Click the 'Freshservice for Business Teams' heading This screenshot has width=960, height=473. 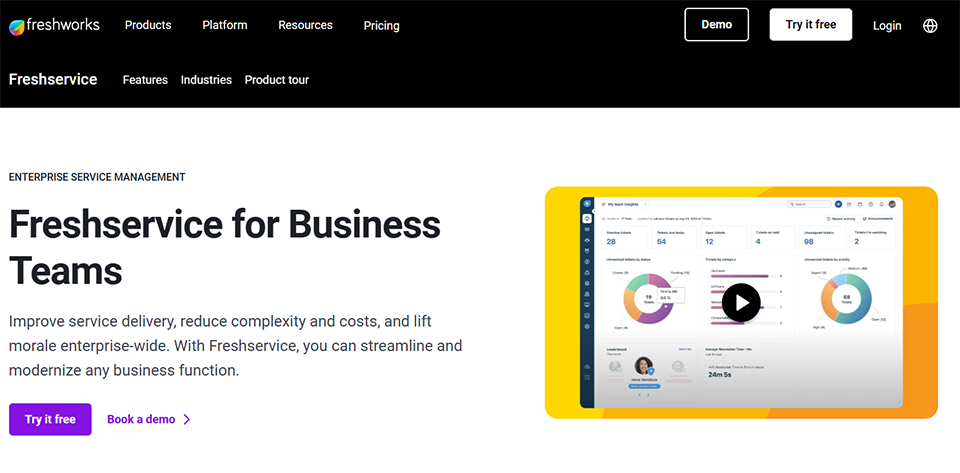point(225,248)
